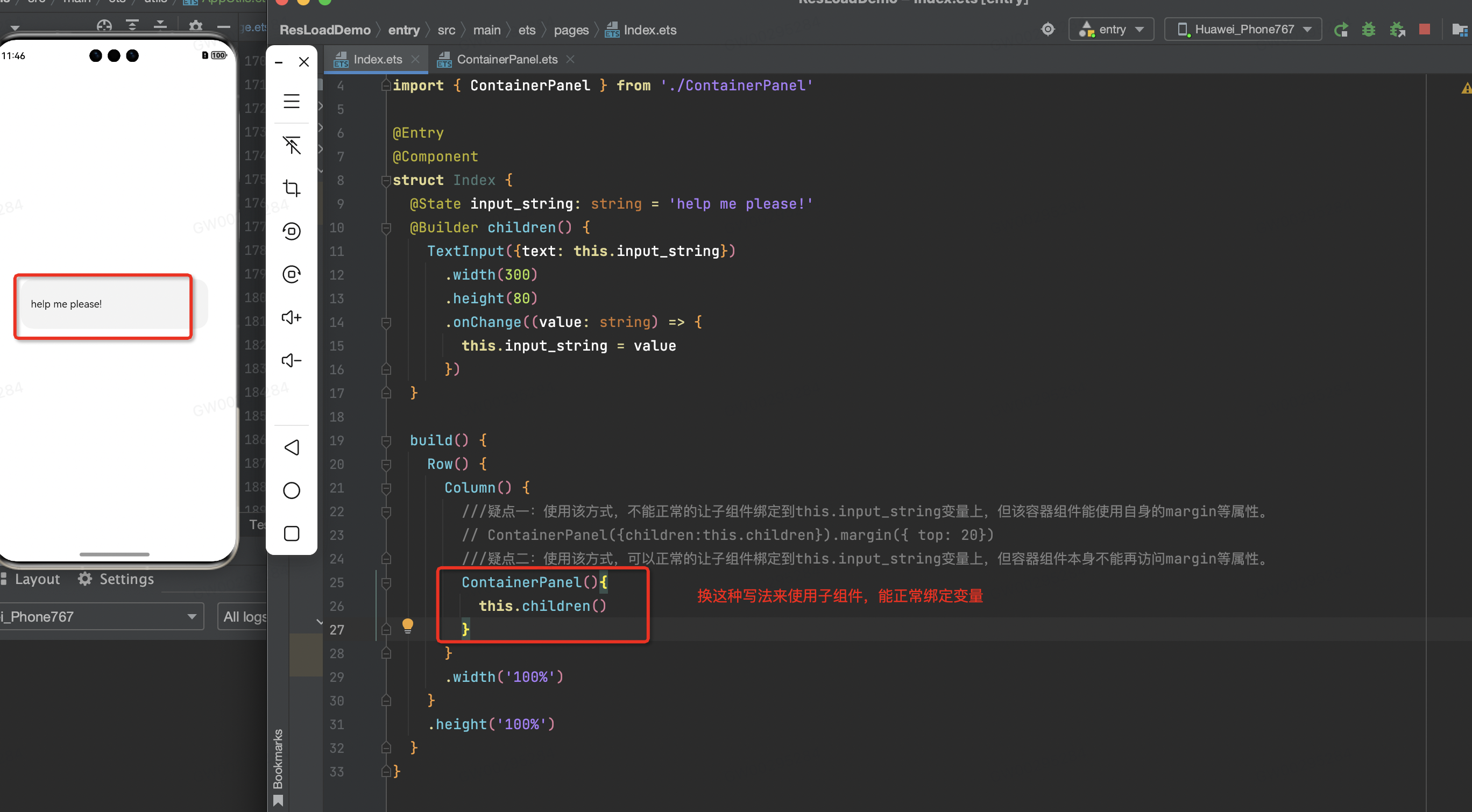Tap the emulator Home circle button
The height and width of the screenshot is (812, 1472).
coord(292,490)
